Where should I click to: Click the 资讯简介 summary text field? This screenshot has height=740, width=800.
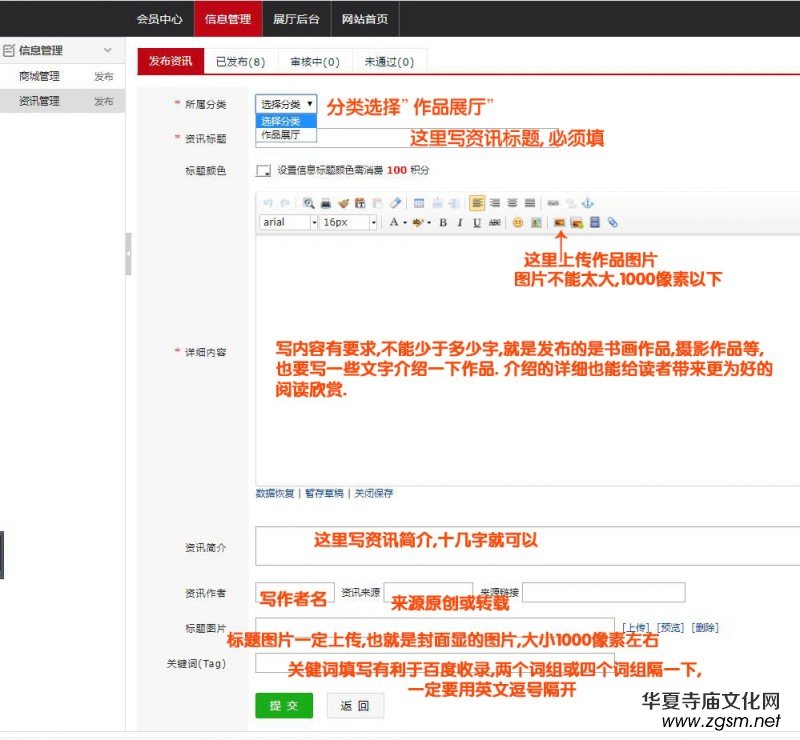coord(520,547)
